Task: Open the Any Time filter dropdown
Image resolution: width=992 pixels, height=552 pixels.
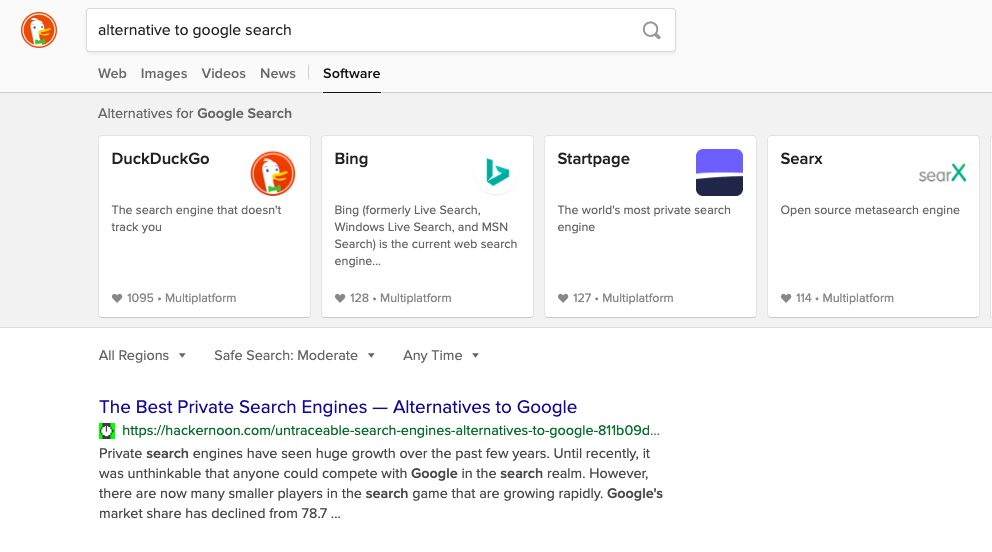Action: [x=441, y=355]
